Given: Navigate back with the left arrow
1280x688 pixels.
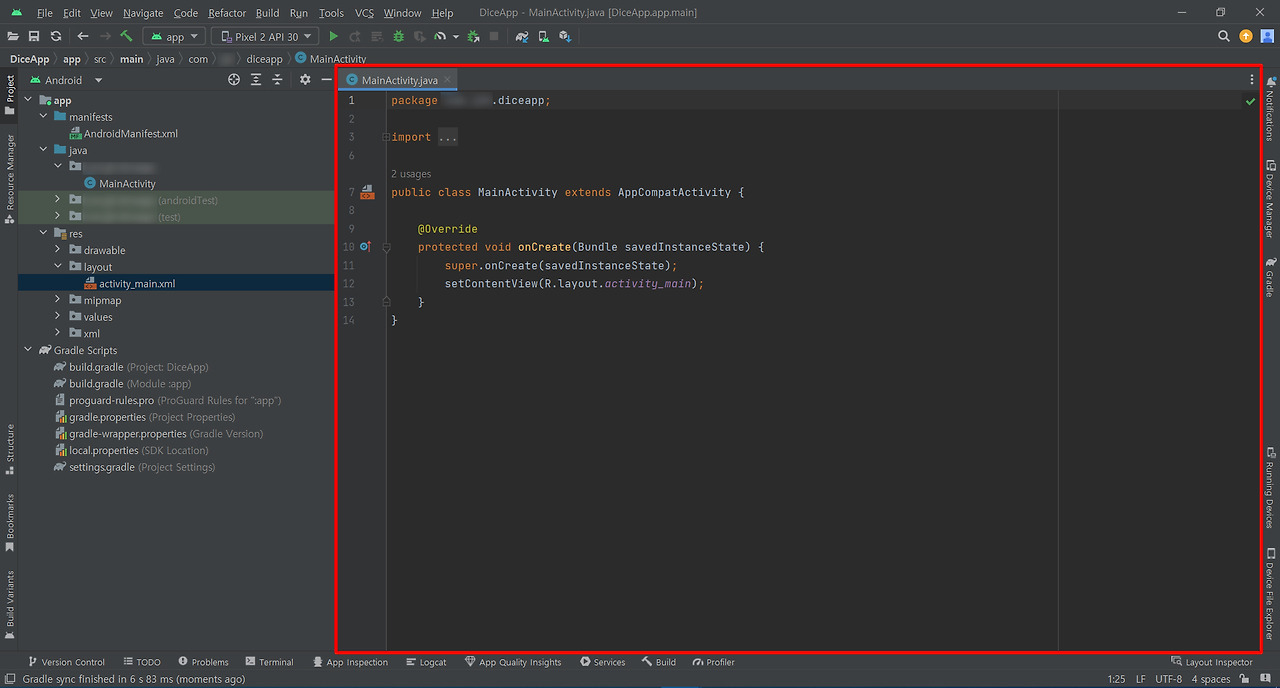Looking at the screenshot, I should [83, 36].
